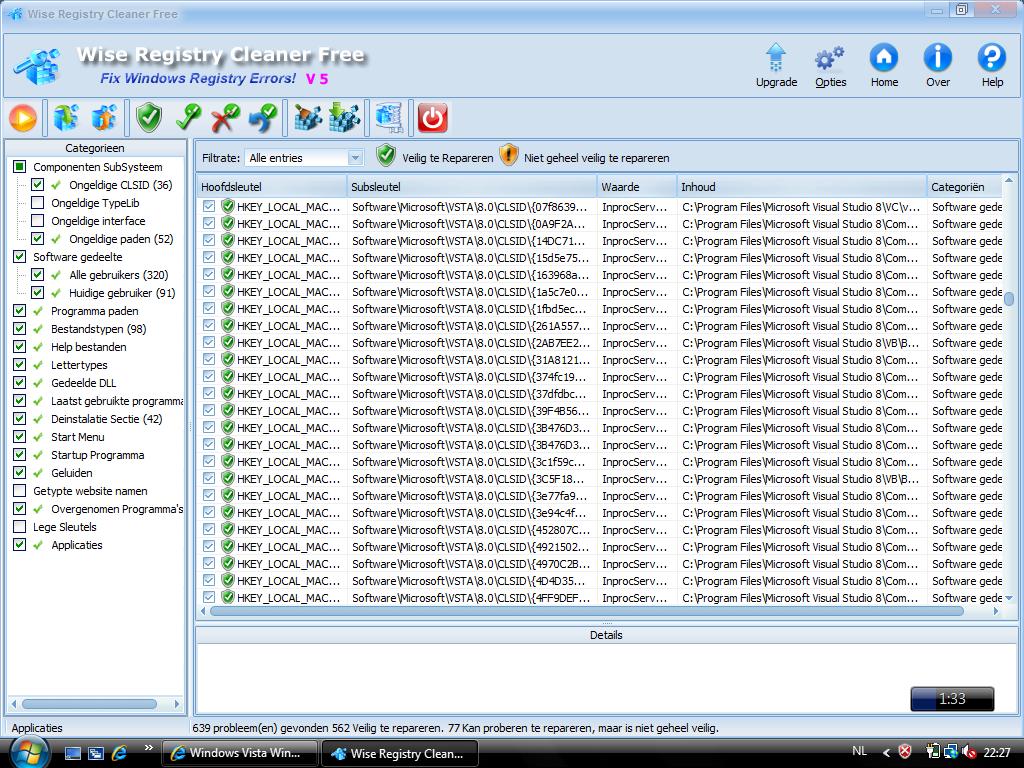Go to Home via the house icon
Viewport: 1024px width, 768px height.
[884, 65]
